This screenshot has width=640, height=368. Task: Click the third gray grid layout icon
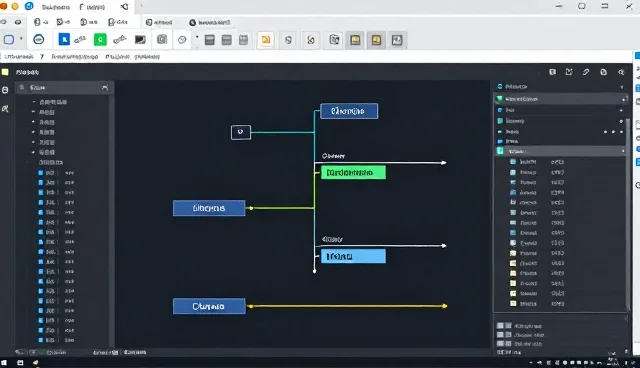tap(243, 40)
